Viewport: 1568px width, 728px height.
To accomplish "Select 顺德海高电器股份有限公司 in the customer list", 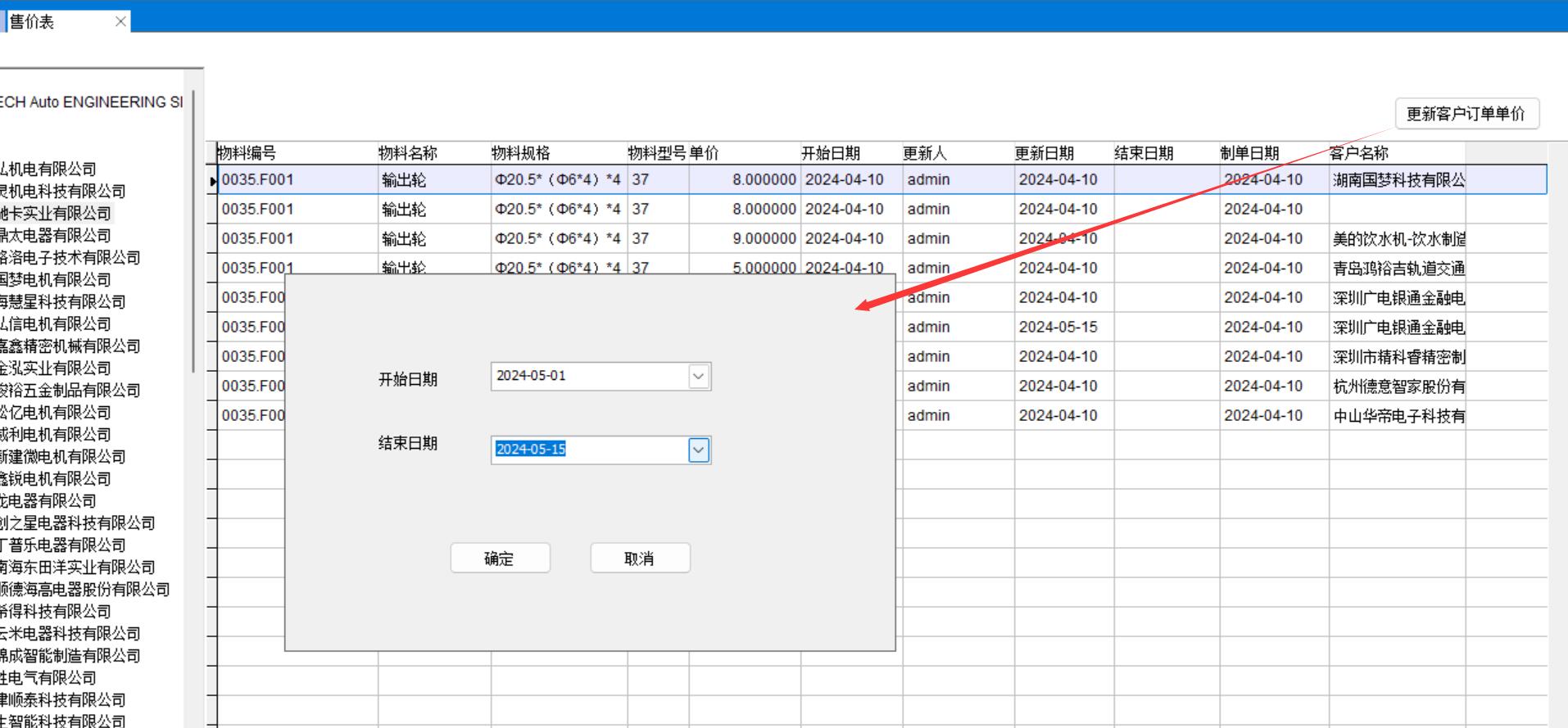I will (x=84, y=590).
